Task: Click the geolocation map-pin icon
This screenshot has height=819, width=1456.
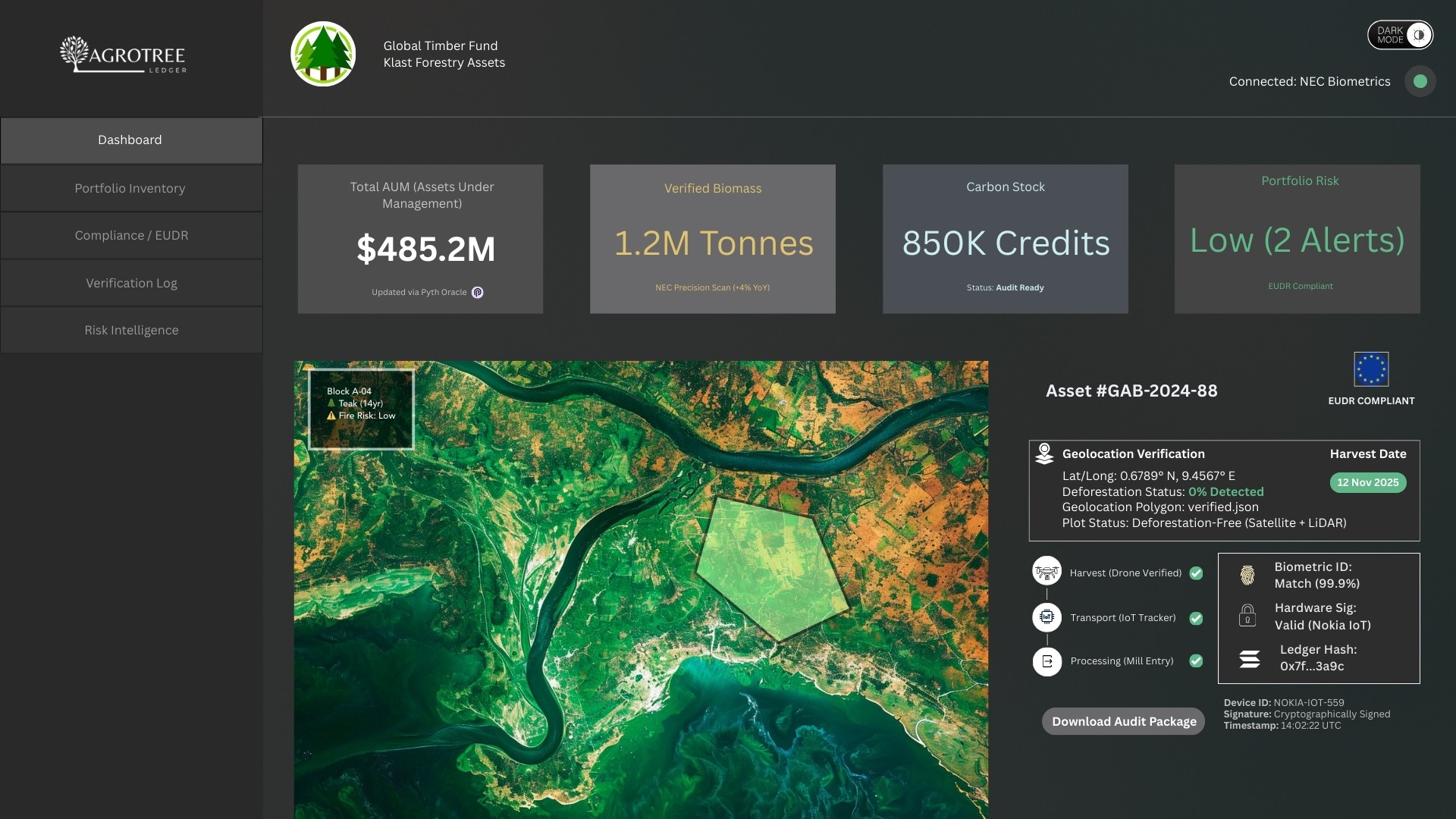Action: [1045, 453]
